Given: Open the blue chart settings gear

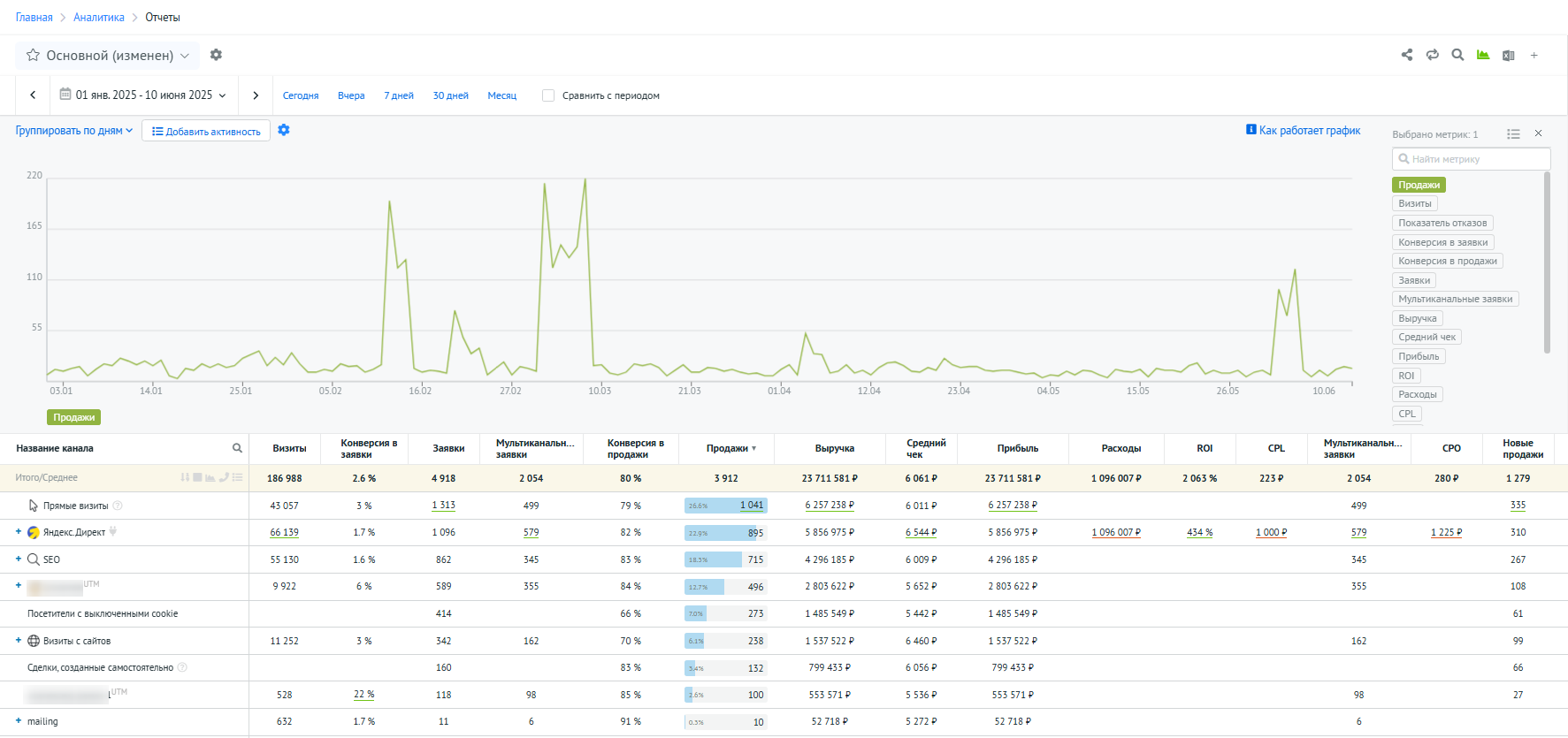Looking at the screenshot, I should point(284,130).
